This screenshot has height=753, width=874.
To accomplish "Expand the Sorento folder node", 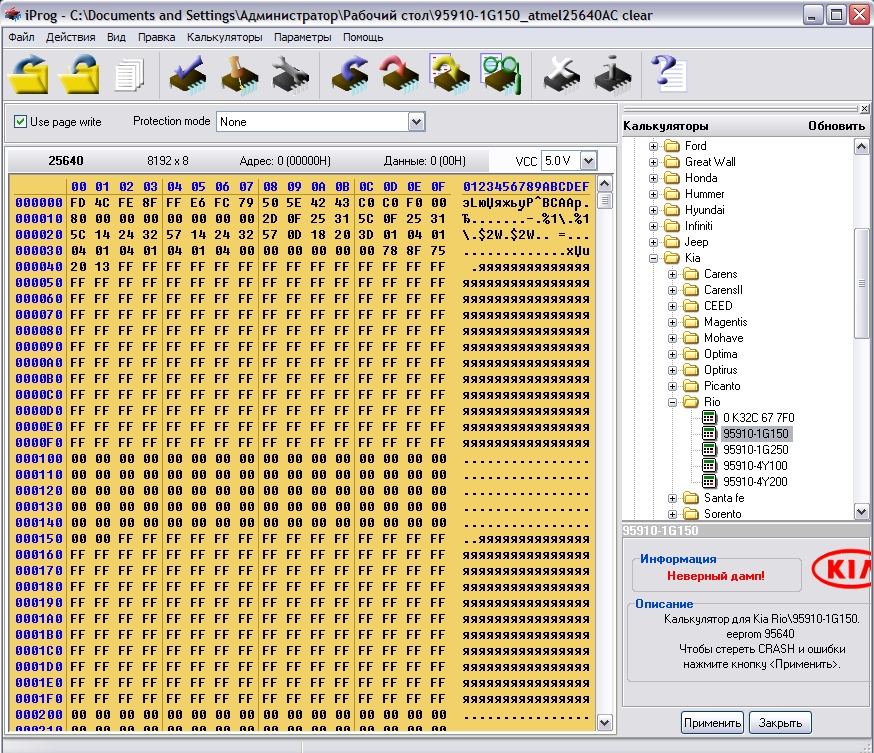I will tap(673, 514).
